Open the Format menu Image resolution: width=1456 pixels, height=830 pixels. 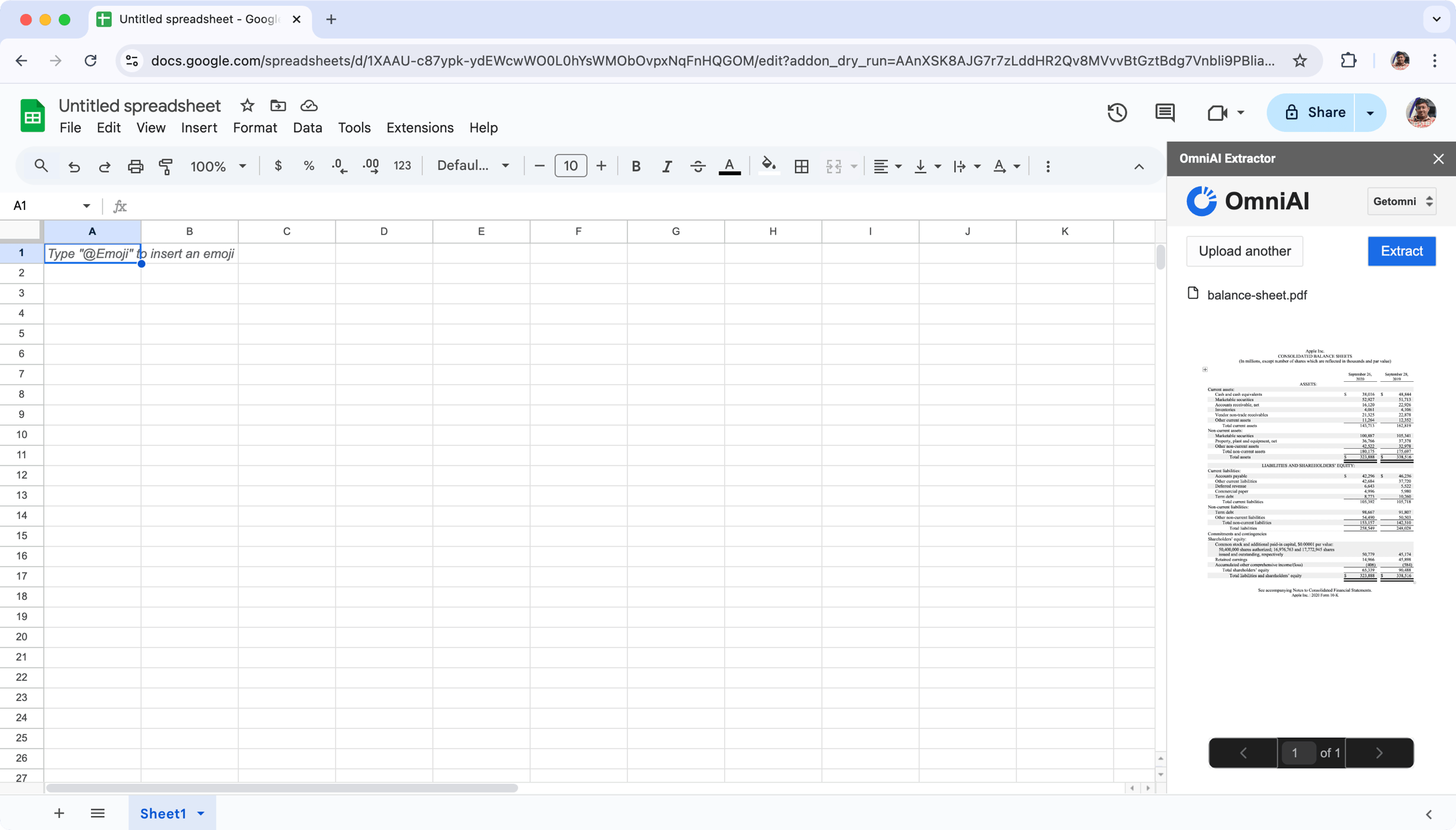[254, 127]
